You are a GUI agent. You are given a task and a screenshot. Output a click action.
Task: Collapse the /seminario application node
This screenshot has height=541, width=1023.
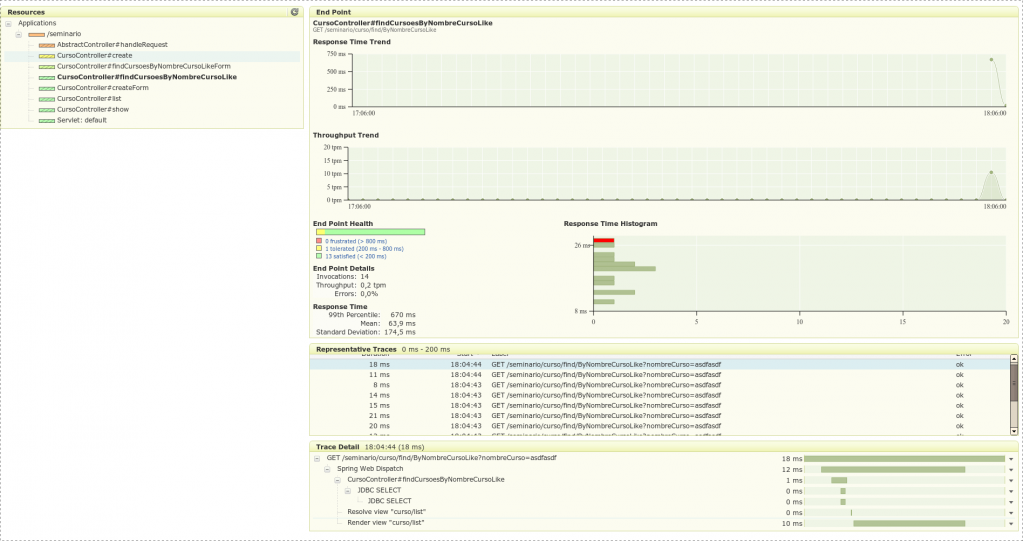click(19, 34)
